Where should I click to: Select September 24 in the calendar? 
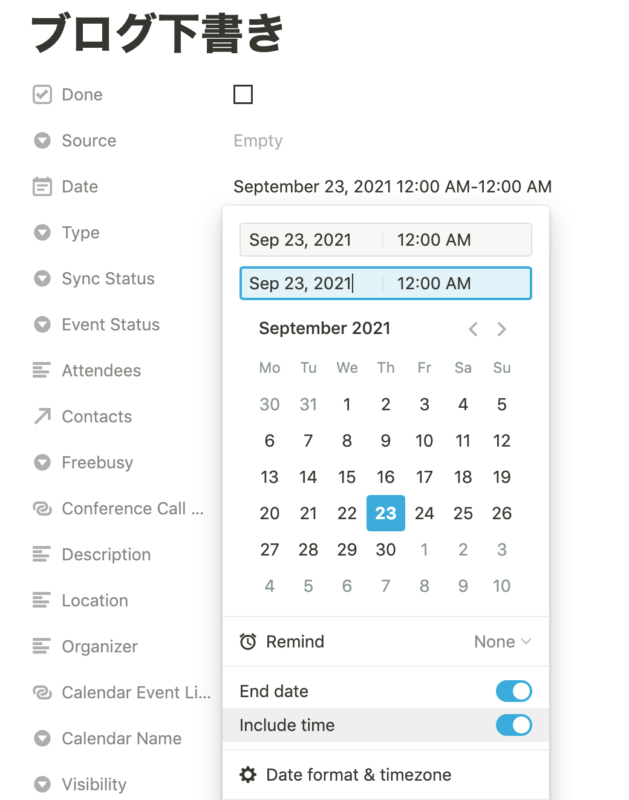click(424, 513)
